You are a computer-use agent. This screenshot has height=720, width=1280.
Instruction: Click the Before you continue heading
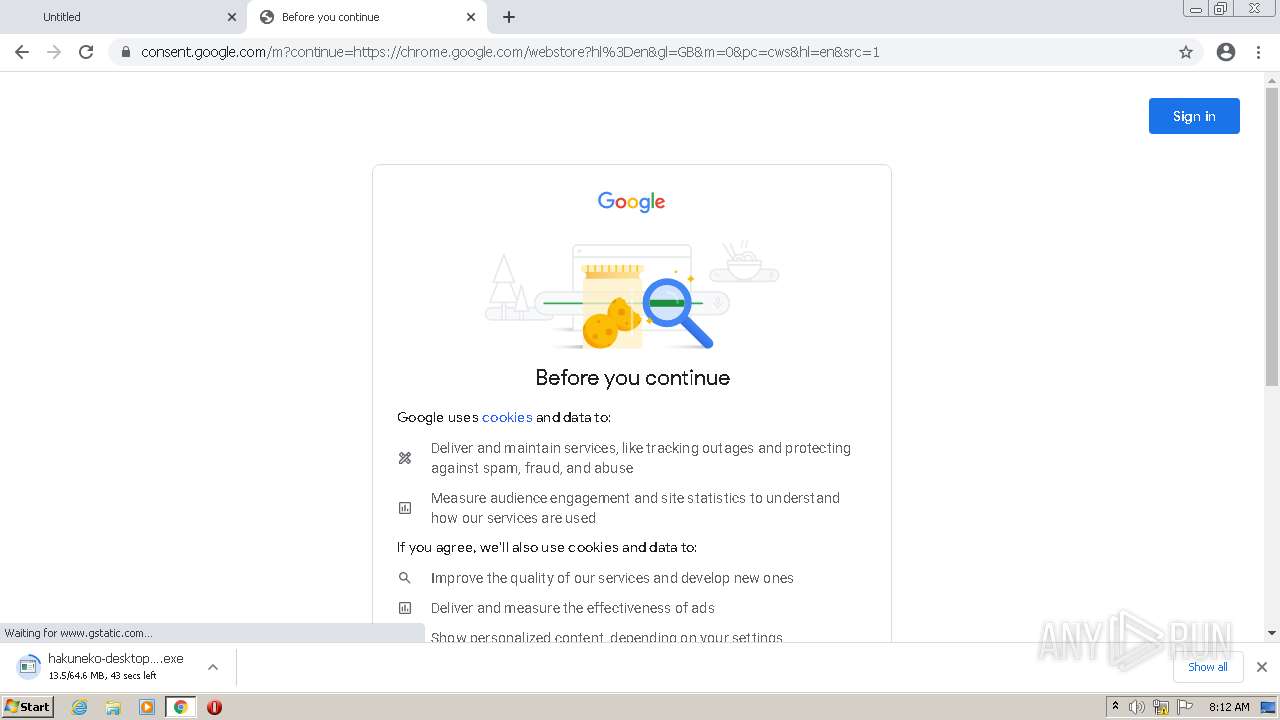click(632, 377)
